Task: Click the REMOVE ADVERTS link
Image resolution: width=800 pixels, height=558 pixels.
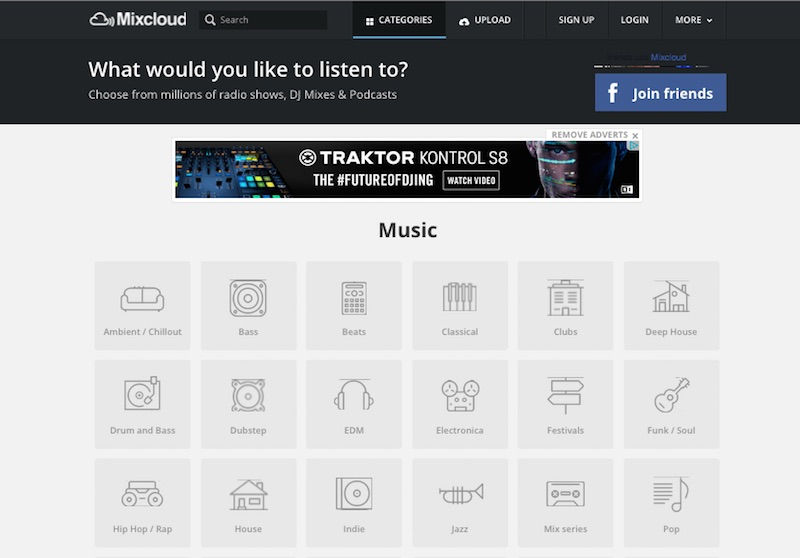Action: (x=590, y=135)
